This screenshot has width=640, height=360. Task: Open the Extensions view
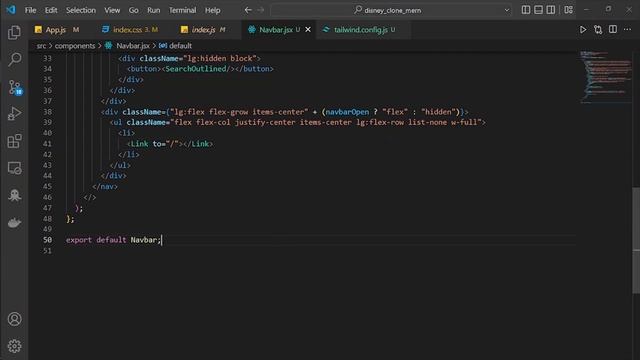14,141
